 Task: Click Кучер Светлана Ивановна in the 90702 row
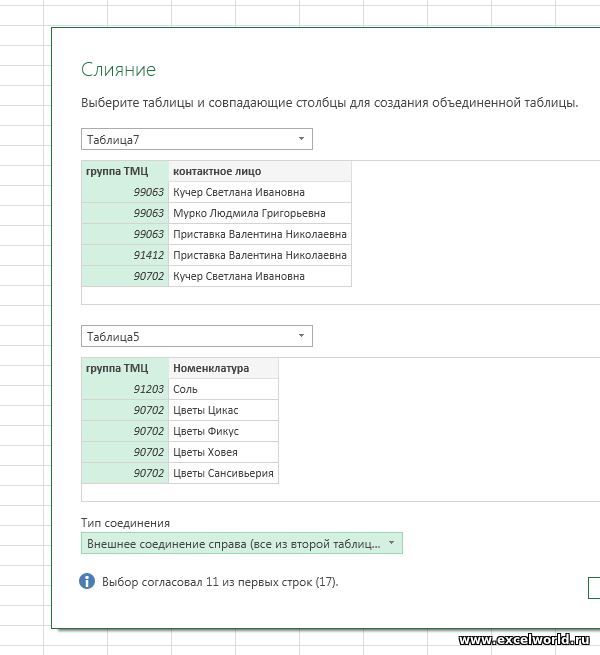click(x=260, y=276)
